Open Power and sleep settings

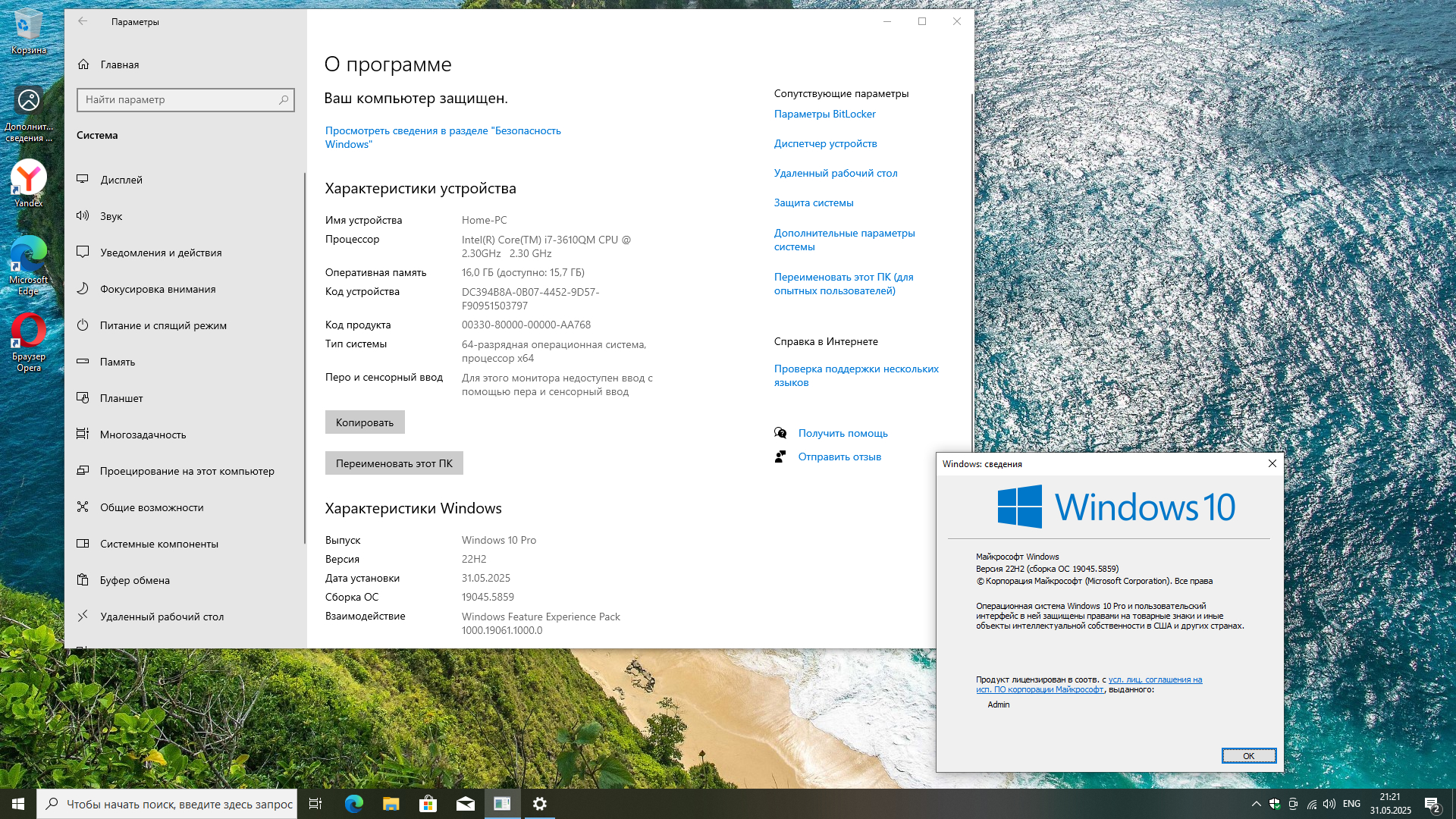point(163,325)
